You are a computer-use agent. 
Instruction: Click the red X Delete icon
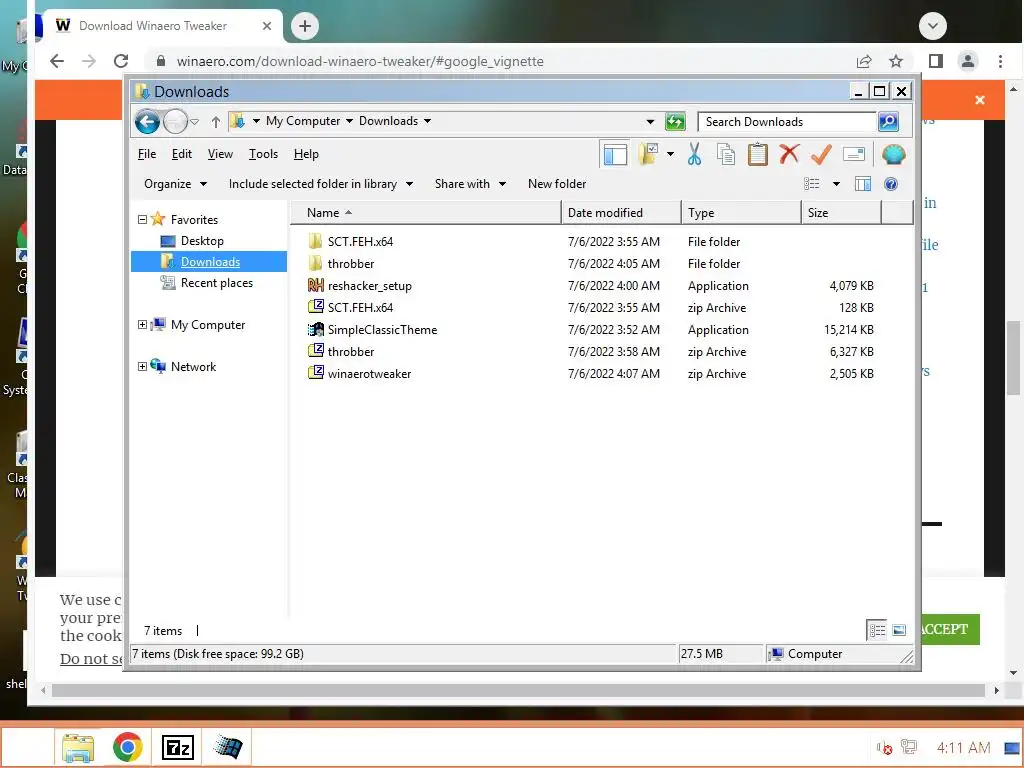pos(790,154)
